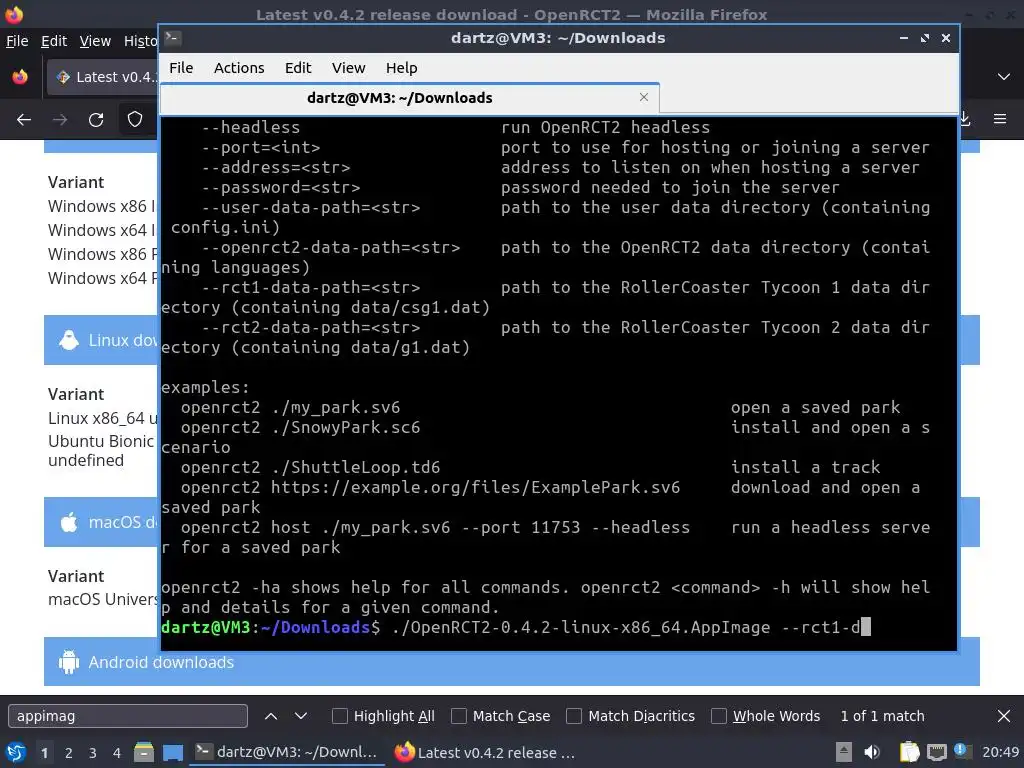Find previous match arrow
Screen dimensions: 1024x768
(x=270, y=716)
